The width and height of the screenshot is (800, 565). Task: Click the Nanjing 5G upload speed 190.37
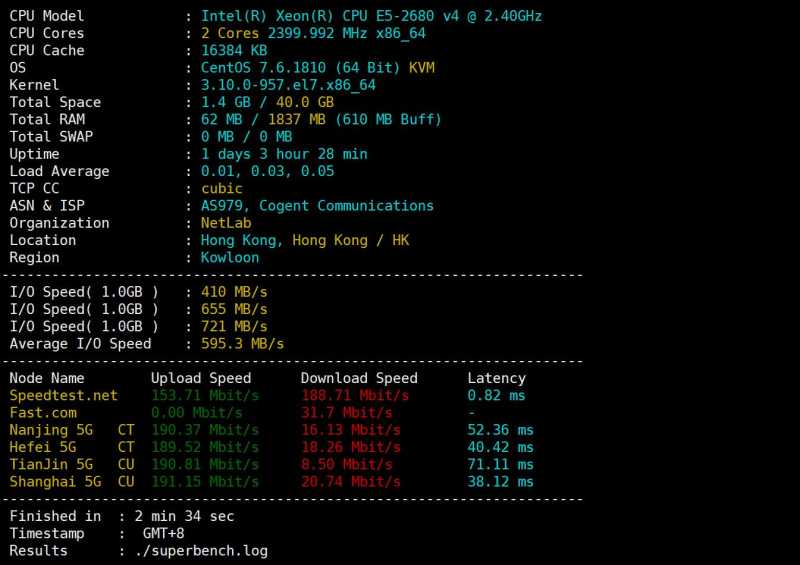tap(204, 430)
